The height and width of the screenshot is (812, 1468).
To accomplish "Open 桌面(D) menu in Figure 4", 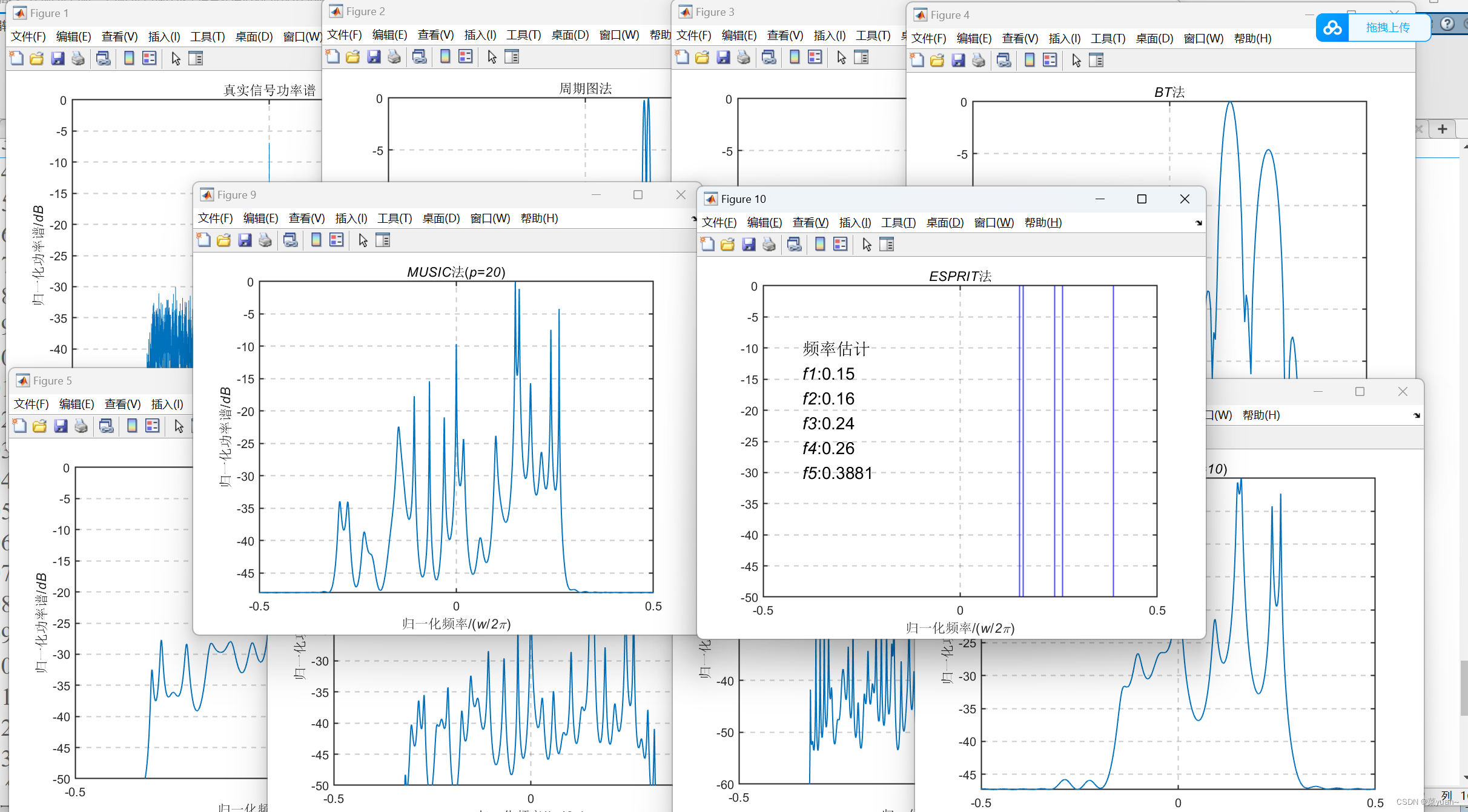I will pyautogui.click(x=1154, y=39).
